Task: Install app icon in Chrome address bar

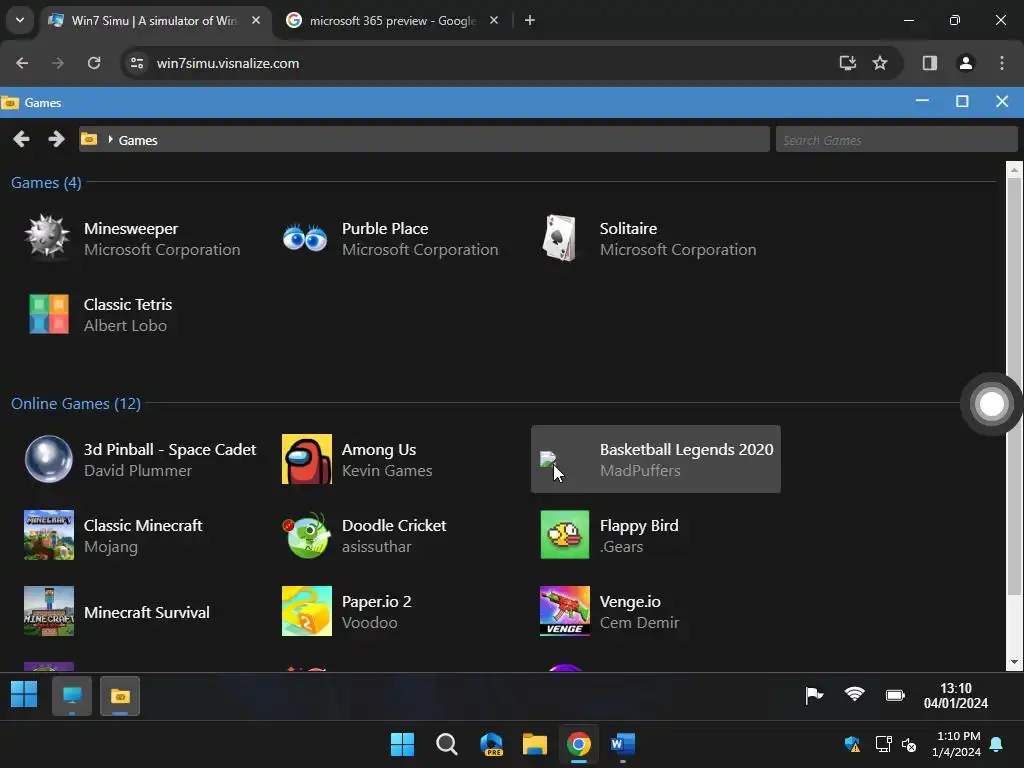Action: [x=848, y=63]
